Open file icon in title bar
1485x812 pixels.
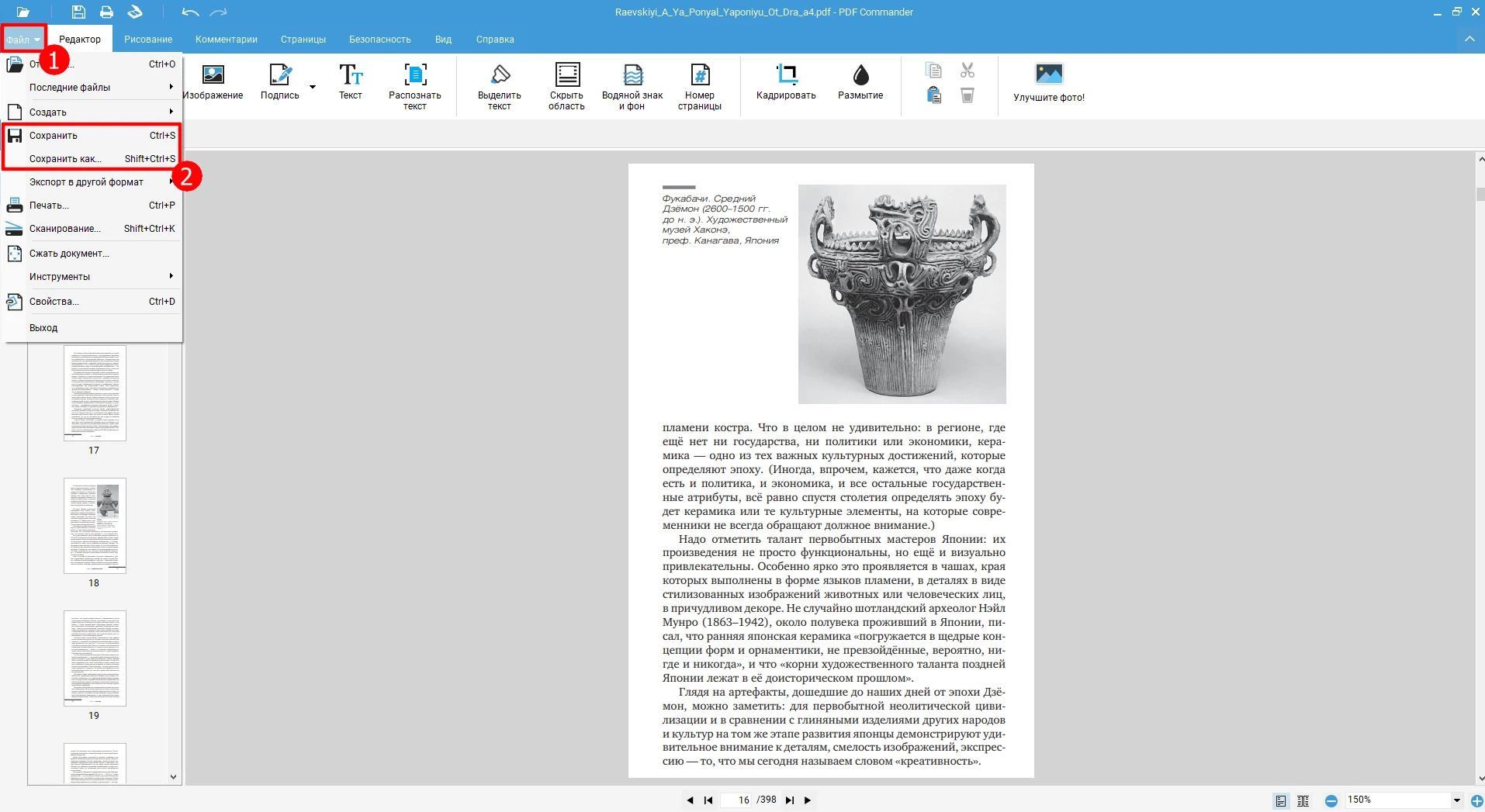(x=22, y=12)
